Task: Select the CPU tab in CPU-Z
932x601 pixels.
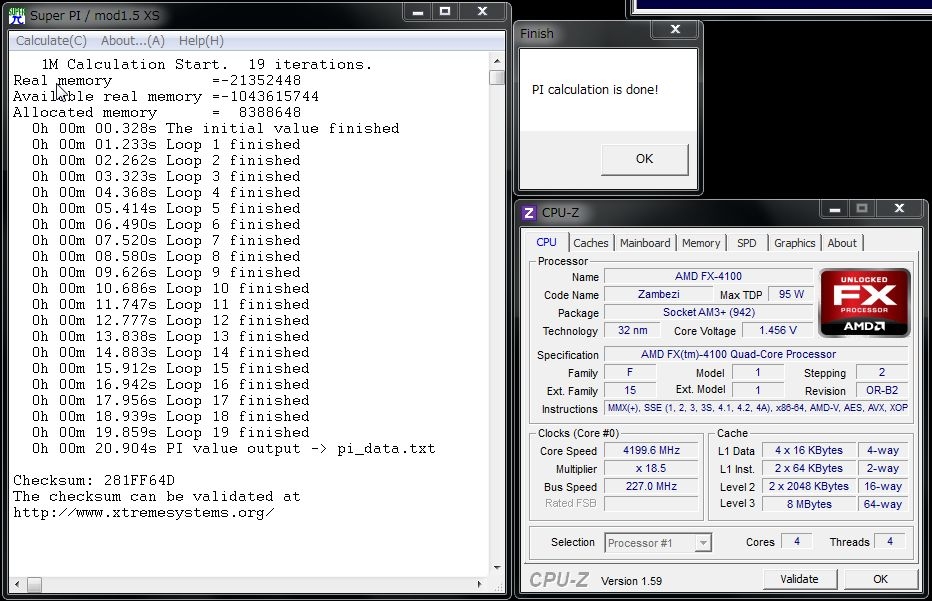Action: pyautogui.click(x=546, y=242)
